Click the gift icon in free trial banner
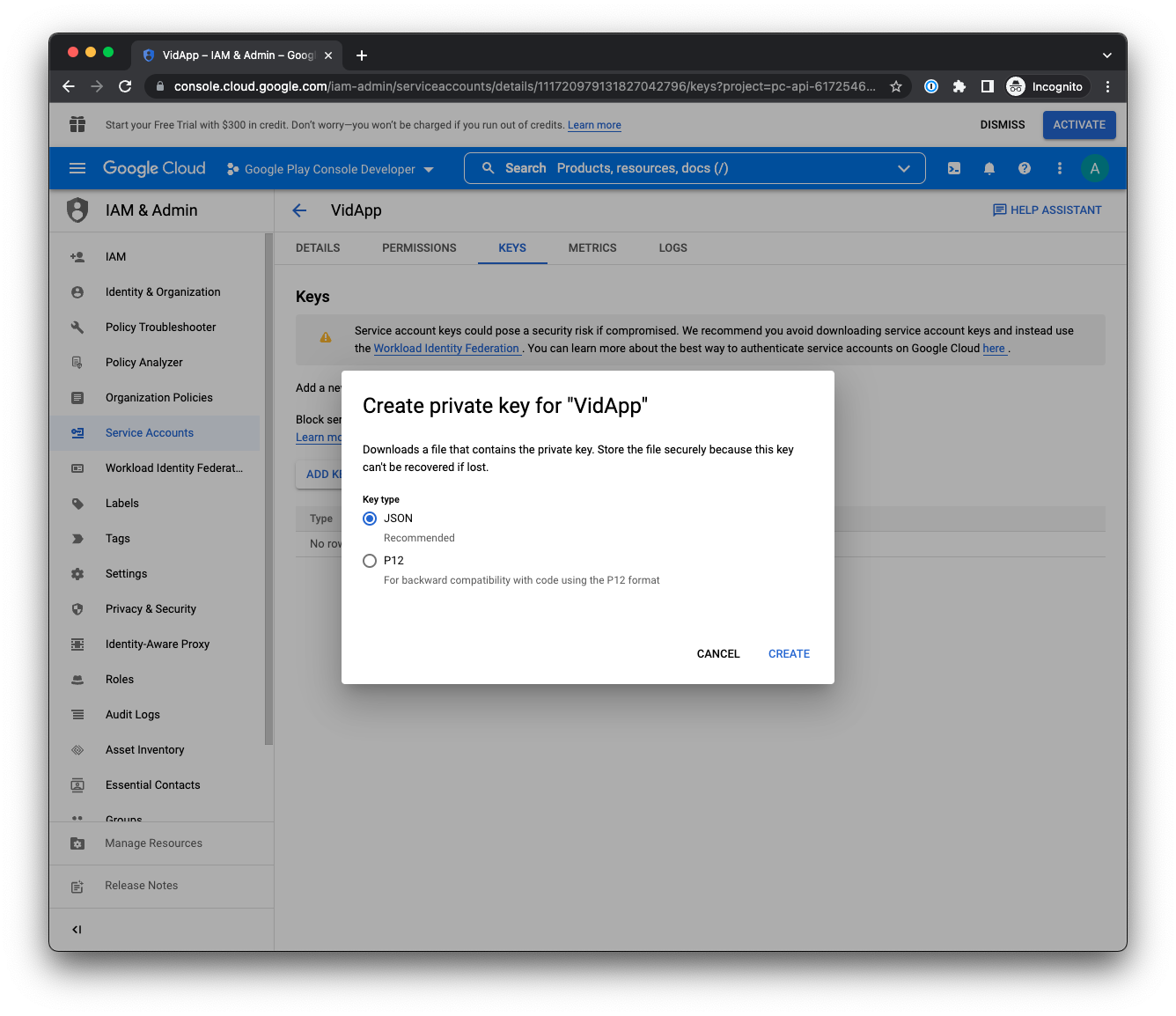This screenshot has width=1176, height=1016. coord(77,125)
